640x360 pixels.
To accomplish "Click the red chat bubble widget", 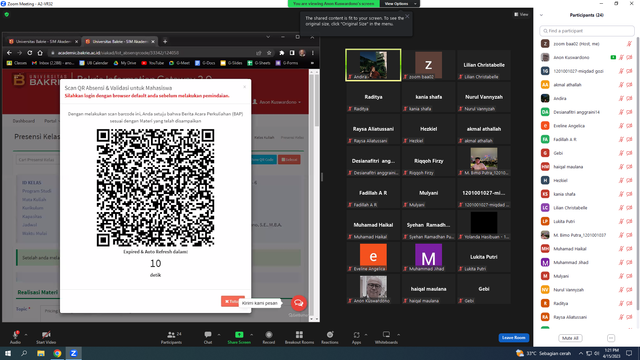I will point(299,303).
